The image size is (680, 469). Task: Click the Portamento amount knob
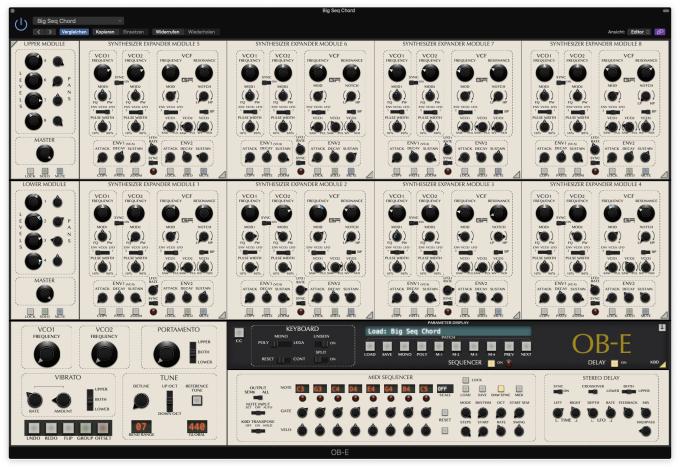click(x=167, y=354)
